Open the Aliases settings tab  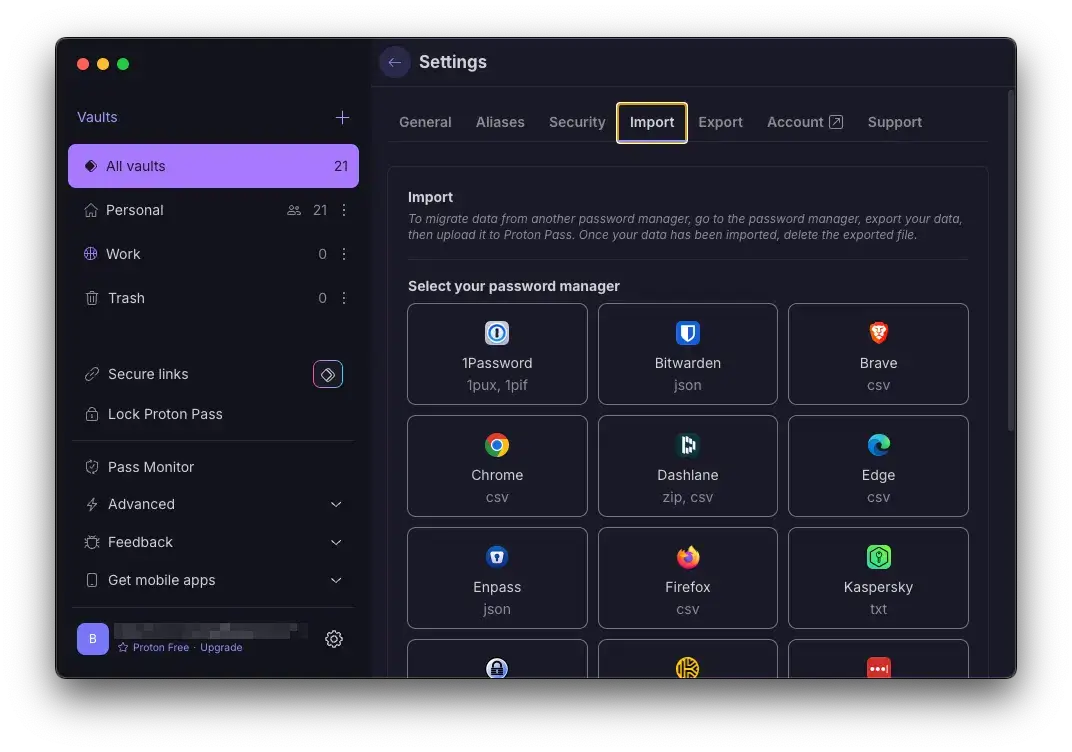[x=500, y=121]
